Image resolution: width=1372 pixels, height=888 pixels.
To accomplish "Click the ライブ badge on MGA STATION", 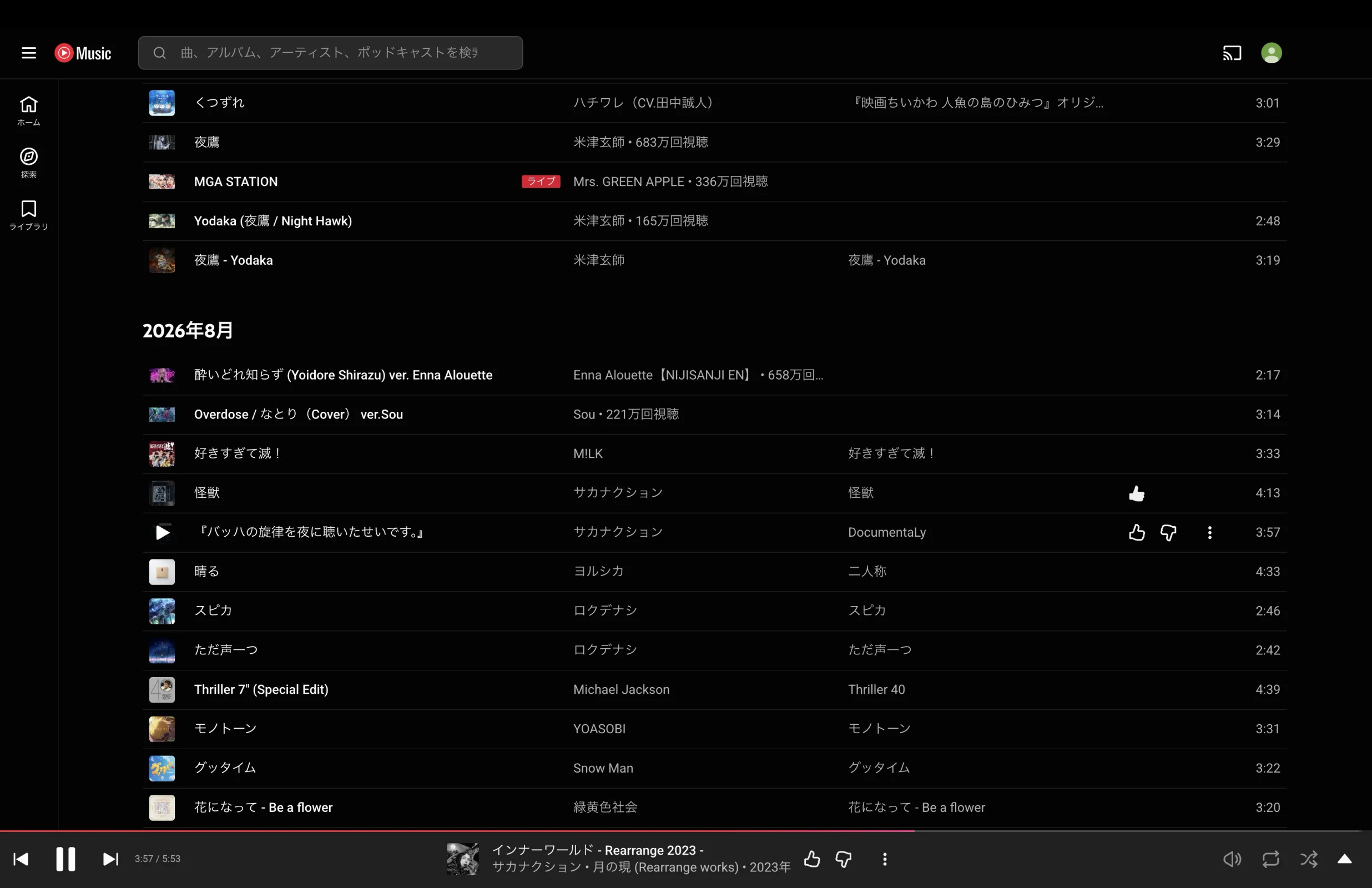I will coord(541,181).
